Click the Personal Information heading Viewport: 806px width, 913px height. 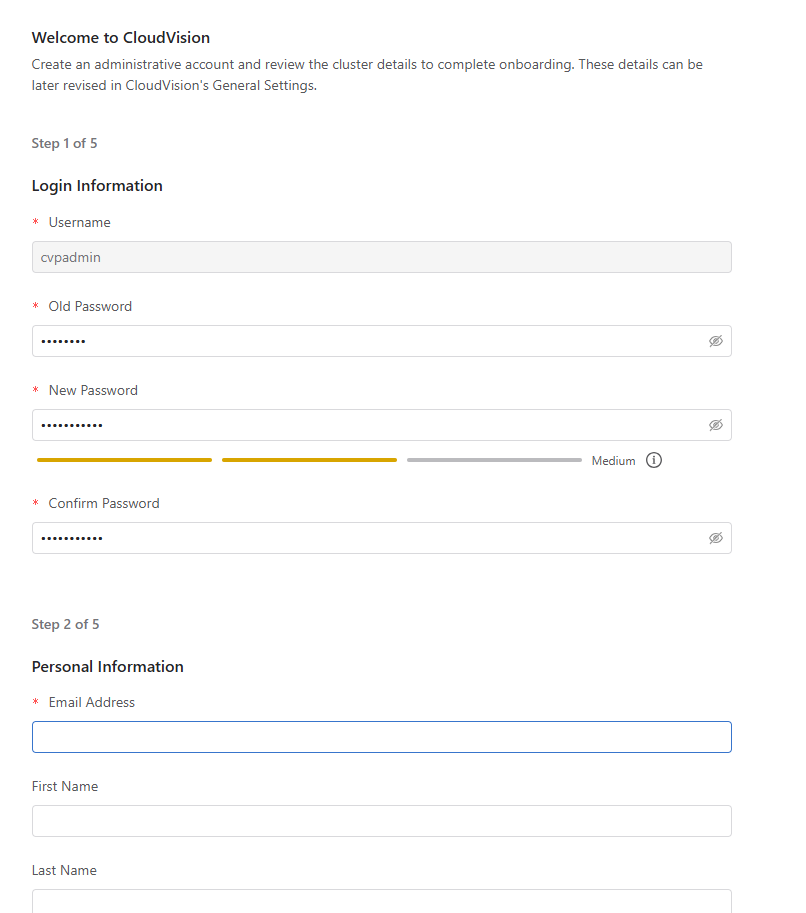108,667
